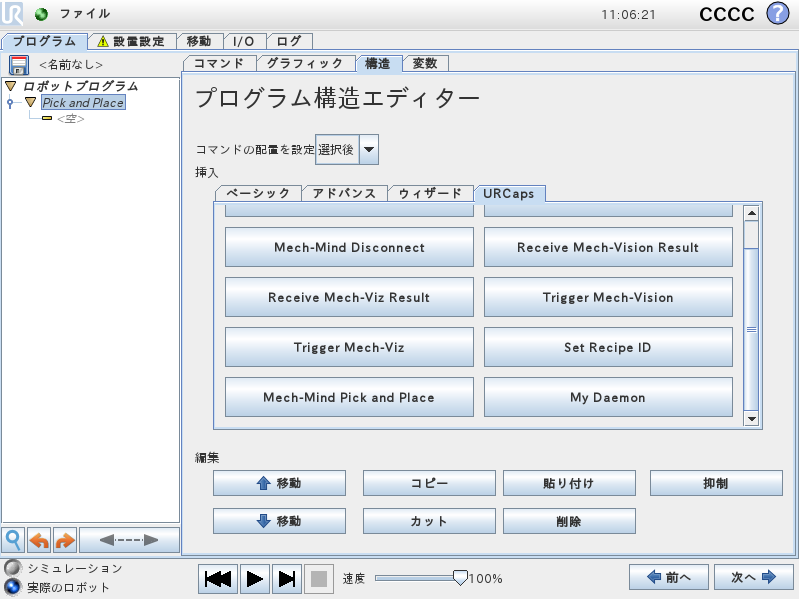Click the save floppy disk icon
The width and height of the screenshot is (799, 599).
[x=18, y=65]
